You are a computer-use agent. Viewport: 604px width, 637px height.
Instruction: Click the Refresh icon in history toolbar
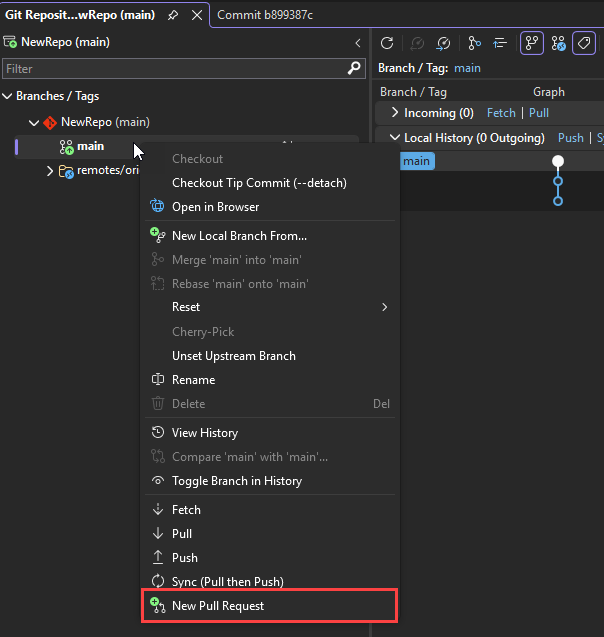coord(387,44)
